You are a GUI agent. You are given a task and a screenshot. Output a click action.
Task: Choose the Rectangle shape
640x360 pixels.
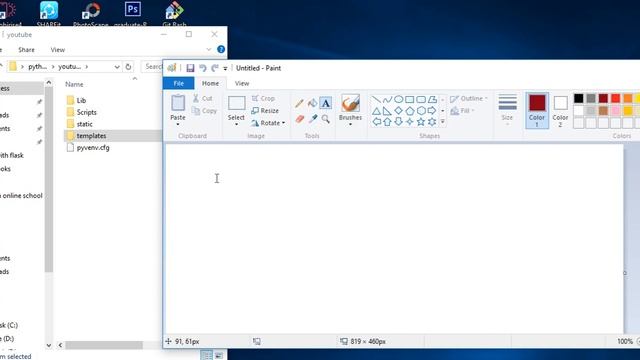(x=409, y=99)
